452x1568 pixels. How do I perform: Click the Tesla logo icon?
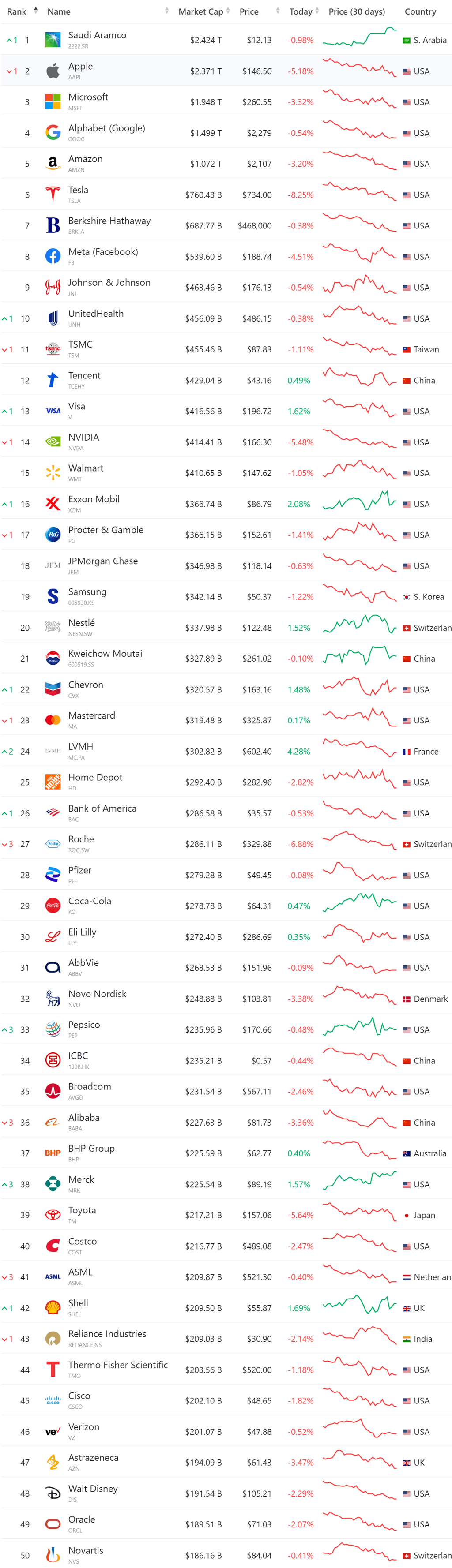pos(53,195)
